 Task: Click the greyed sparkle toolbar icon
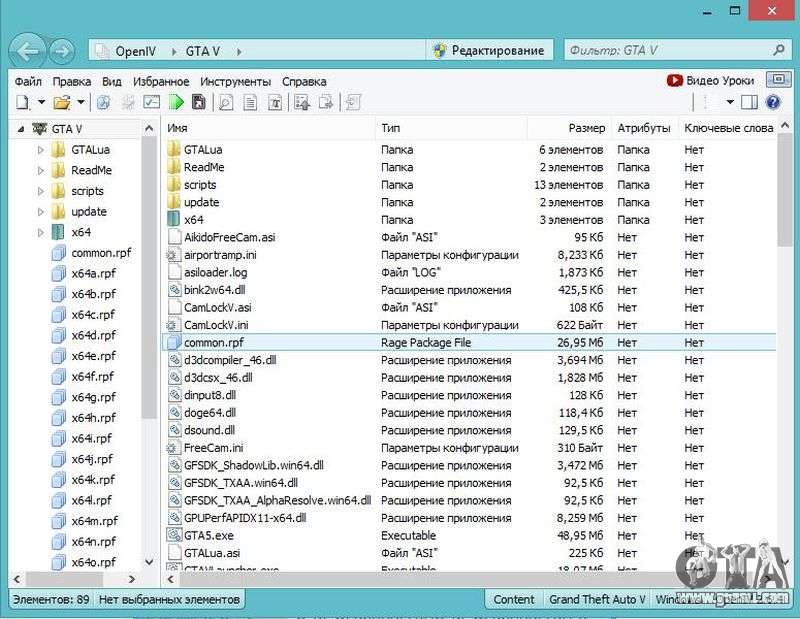coord(128,102)
